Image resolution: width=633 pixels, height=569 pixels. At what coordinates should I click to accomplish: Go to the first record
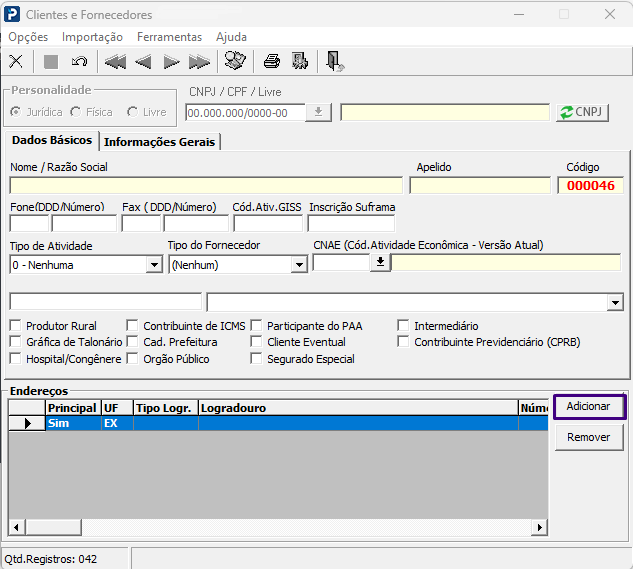(115, 62)
